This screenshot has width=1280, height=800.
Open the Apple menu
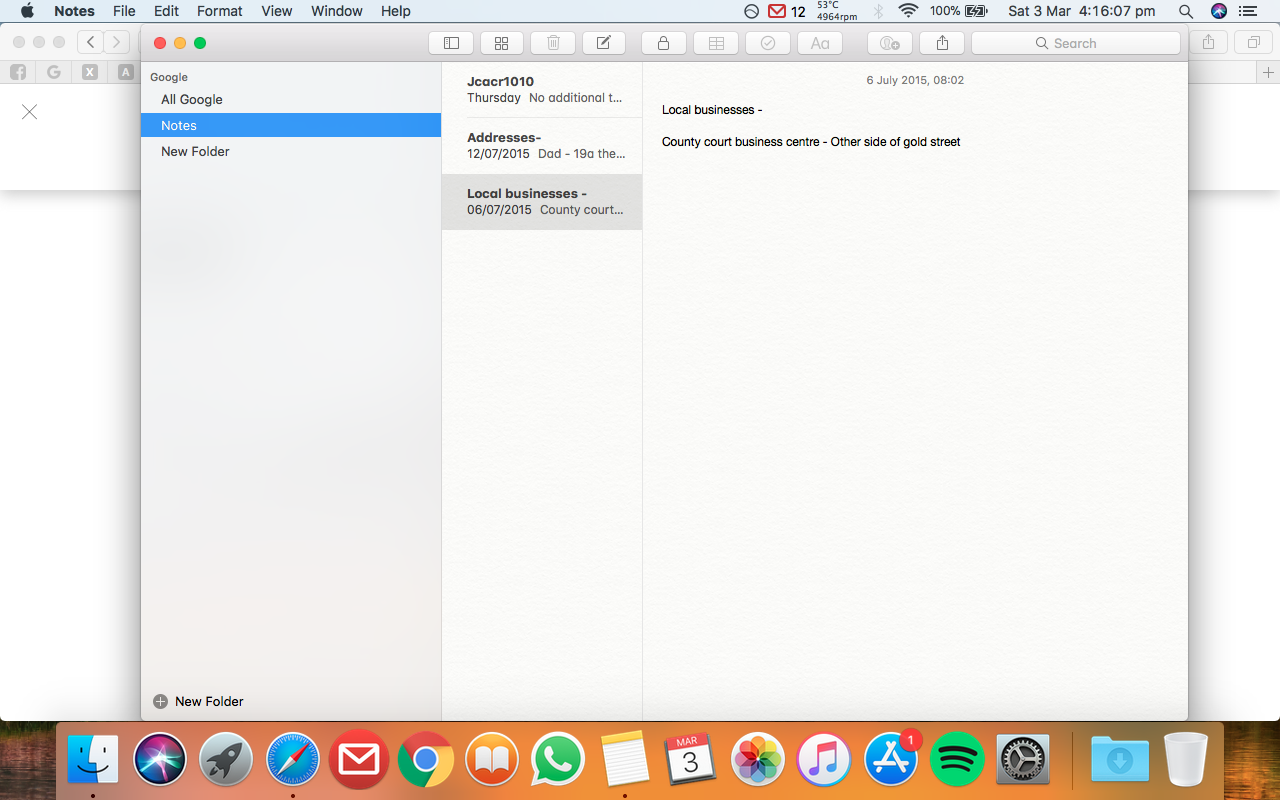[x=27, y=11]
